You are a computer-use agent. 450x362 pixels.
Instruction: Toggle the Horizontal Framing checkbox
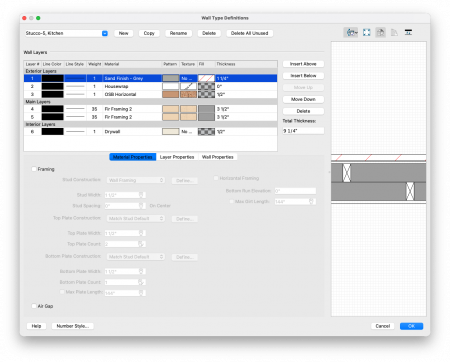click(216, 178)
